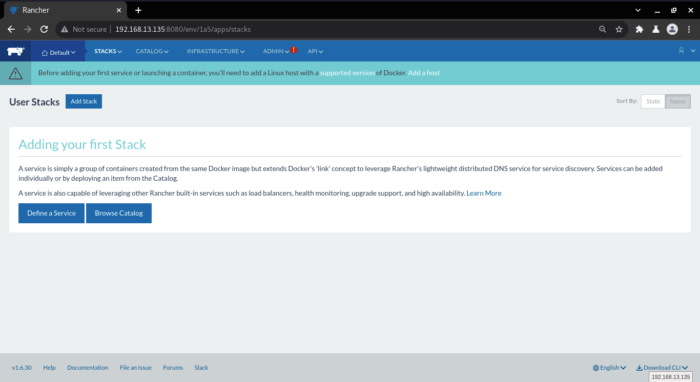
Task: Select the Rancher browser tab
Action: point(66,10)
